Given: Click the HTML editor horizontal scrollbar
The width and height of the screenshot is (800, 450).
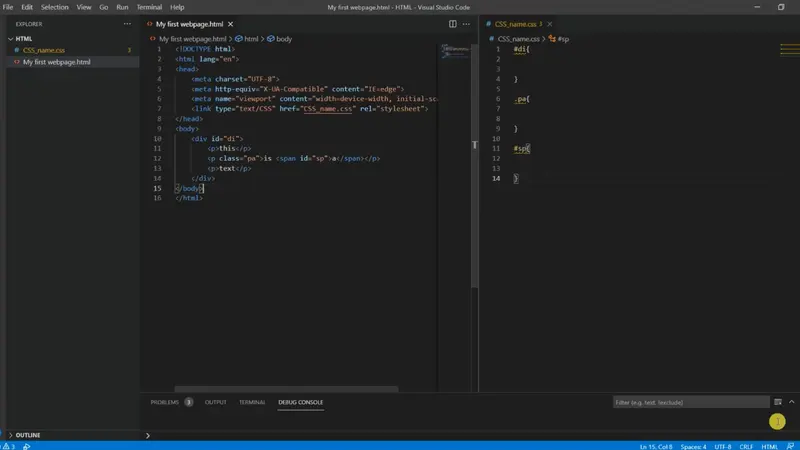Looking at the screenshot, I should point(286,389).
